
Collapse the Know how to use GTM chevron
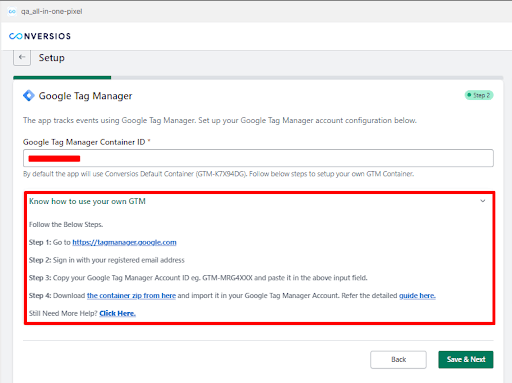click(x=483, y=201)
